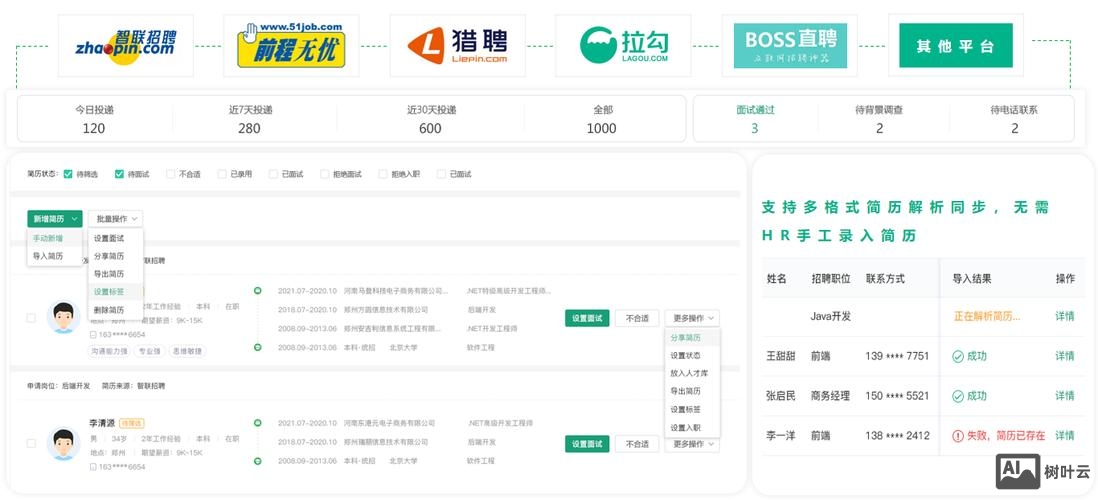Click 李清源's 2021.07 timeline dot
Viewport: 1098px width, 500px height.
[x=257, y=423]
